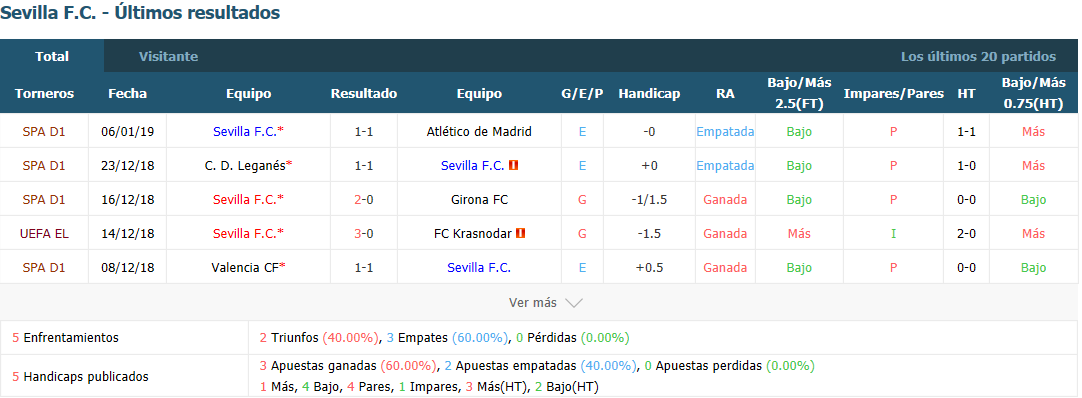This screenshot has width=1082, height=398.
Task: Click red card icon next to FC Krasnodar
Action: 520,234
